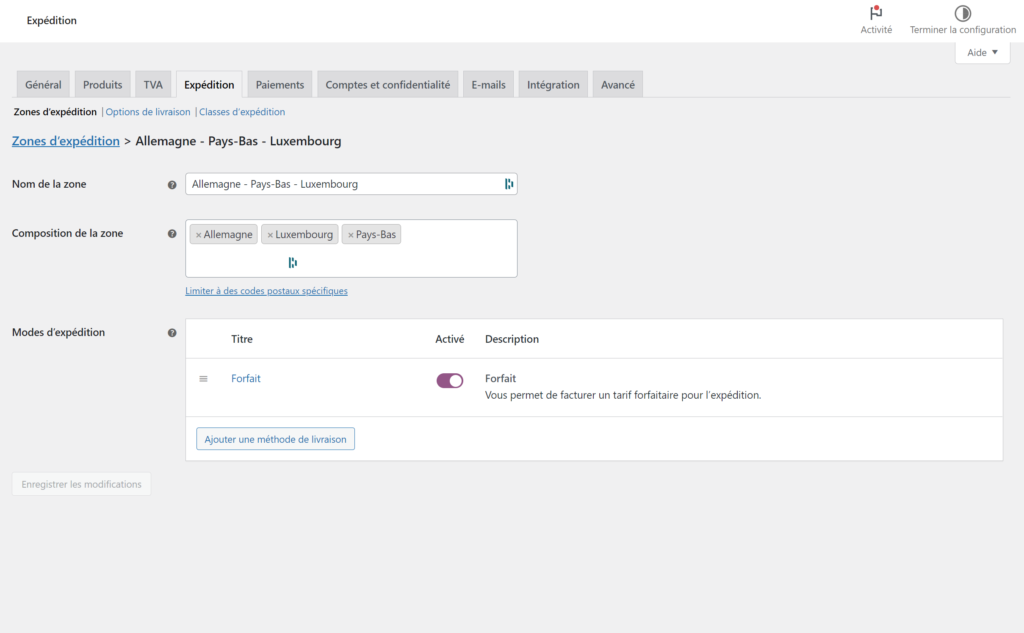The height and width of the screenshot is (633, 1024).
Task: Remove Luxembourg from zone composition
Action: pyautogui.click(x=270, y=235)
